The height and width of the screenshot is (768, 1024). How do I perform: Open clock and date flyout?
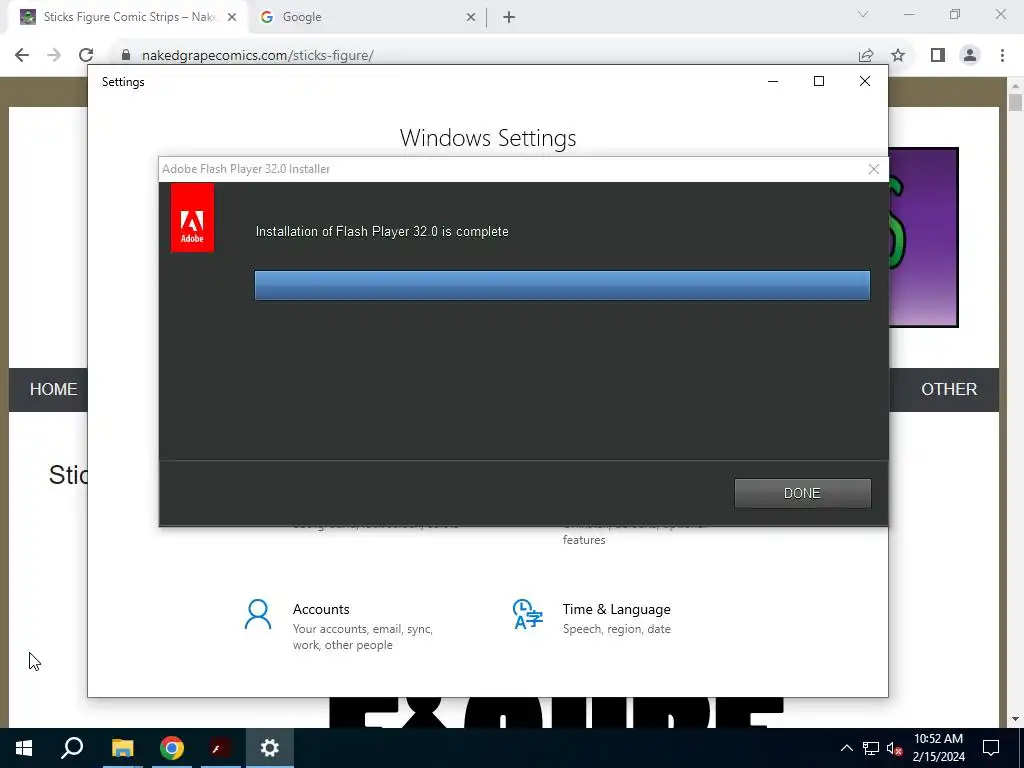[x=938, y=748]
